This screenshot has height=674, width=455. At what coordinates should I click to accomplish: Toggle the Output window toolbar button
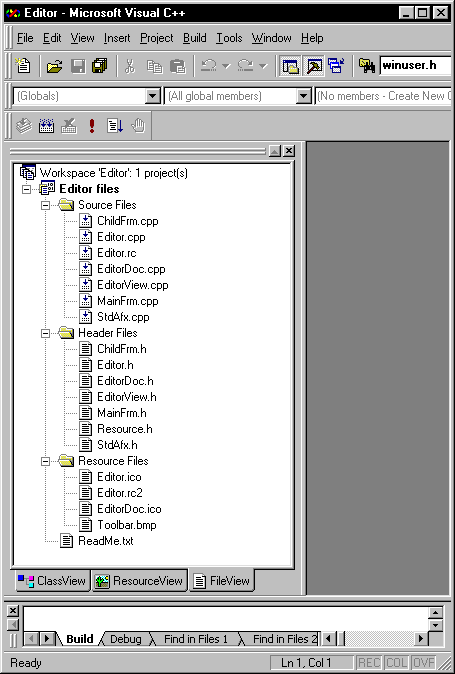tap(314, 66)
